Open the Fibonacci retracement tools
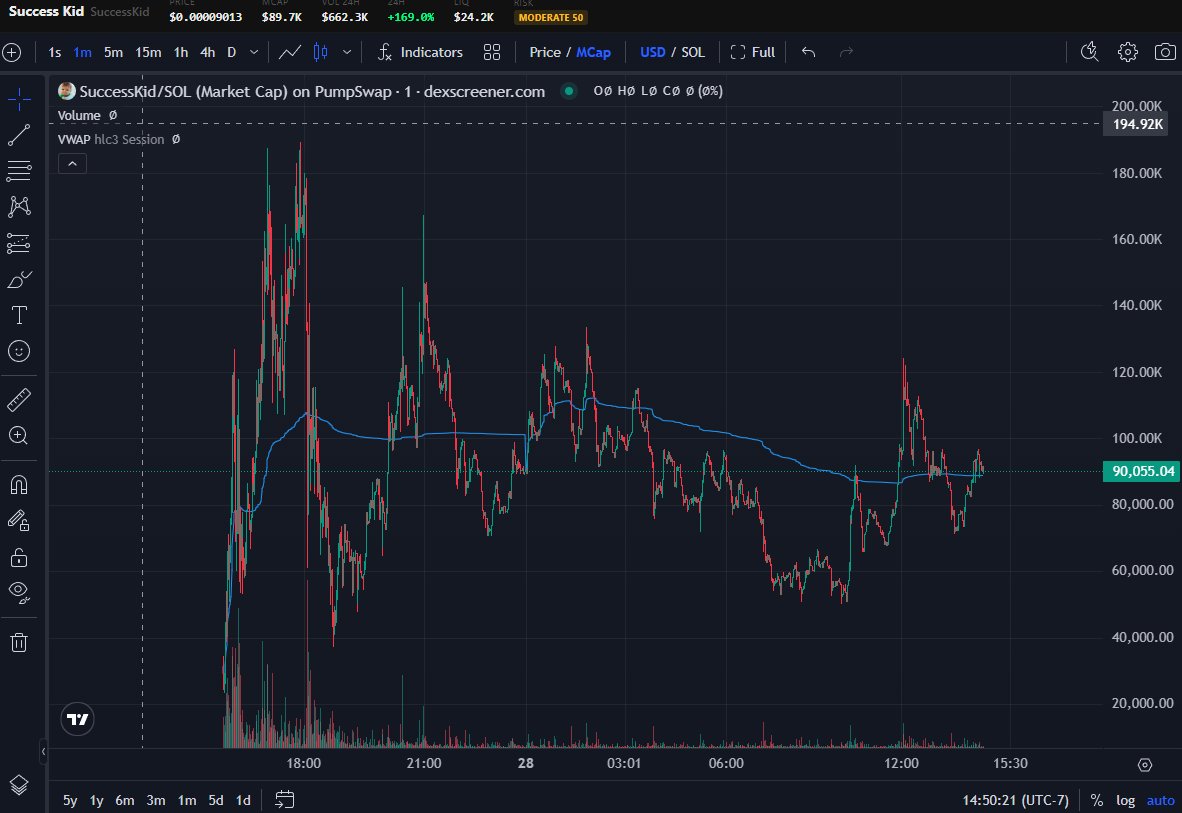 coord(19,170)
